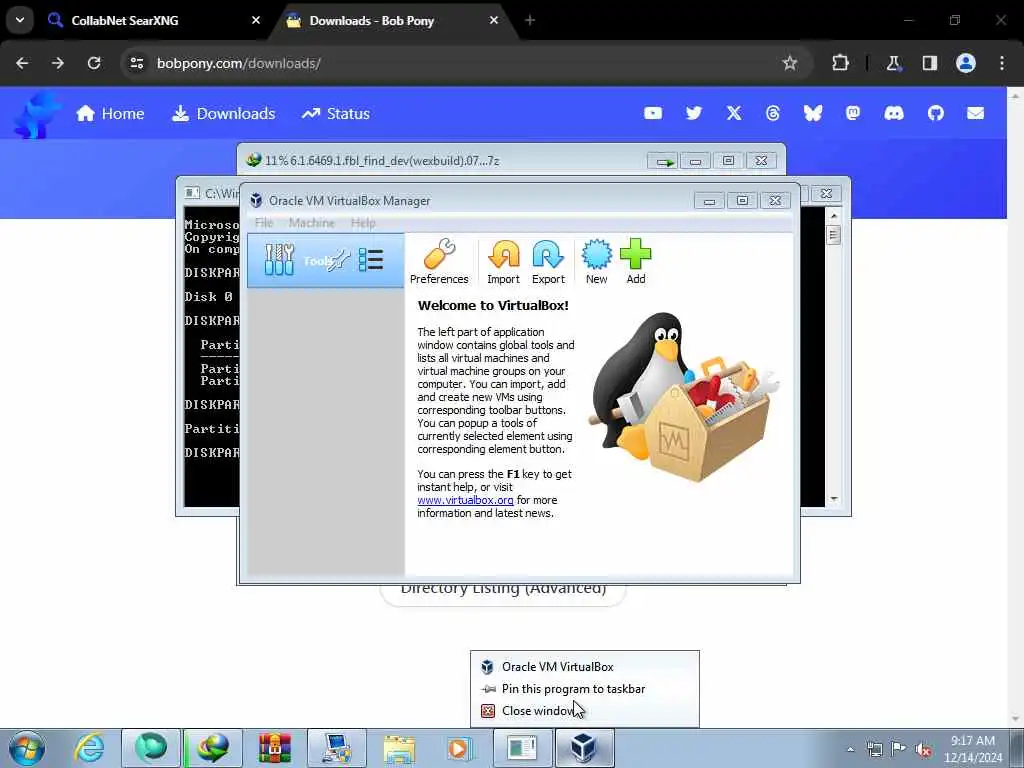Open Bob Pony's Threads icon
This screenshot has width=1024, height=768.
click(x=773, y=114)
